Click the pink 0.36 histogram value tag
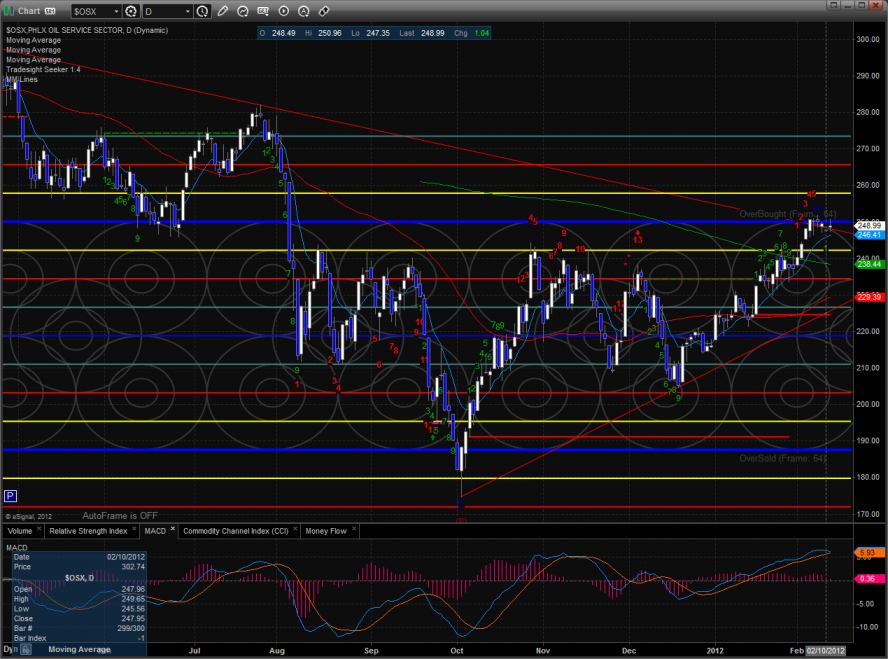This screenshot has width=888, height=659. coord(867,579)
